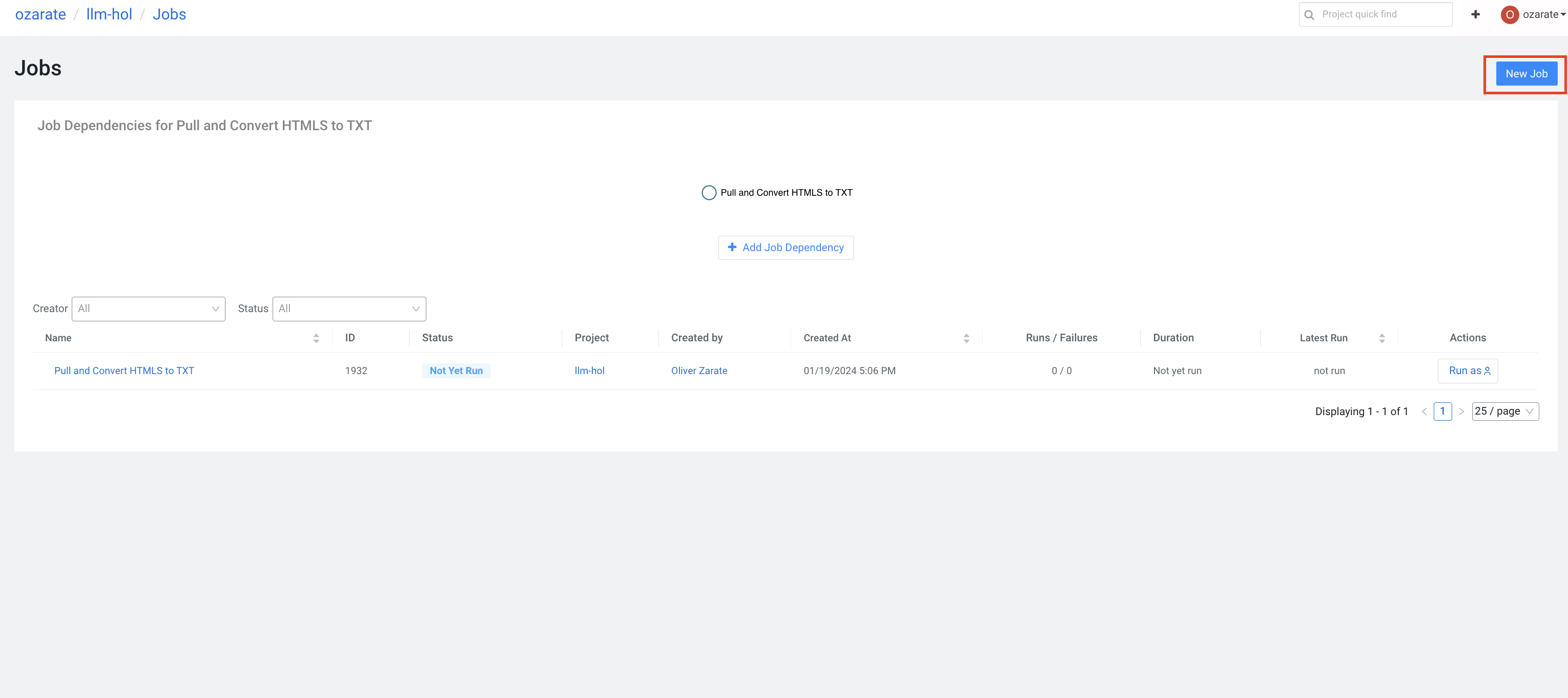Click the ozarate user avatar icon

click(1509, 14)
